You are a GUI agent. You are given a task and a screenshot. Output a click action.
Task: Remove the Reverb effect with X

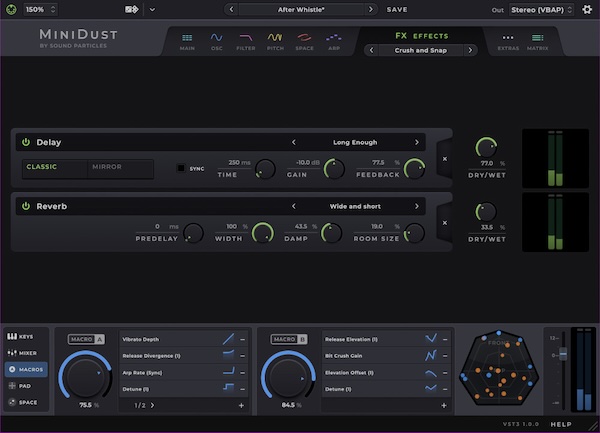445,223
